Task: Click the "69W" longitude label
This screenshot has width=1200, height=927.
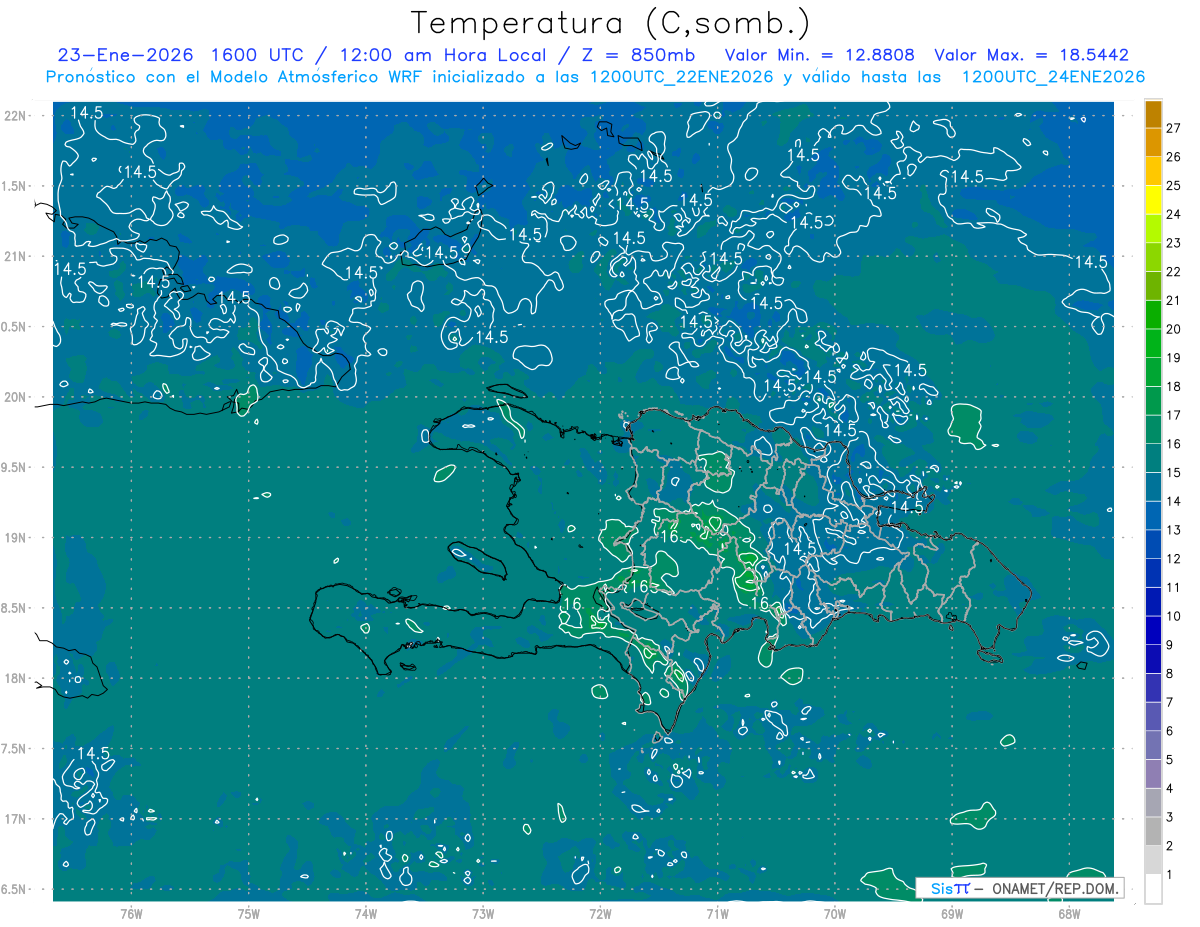Action: coord(952,914)
